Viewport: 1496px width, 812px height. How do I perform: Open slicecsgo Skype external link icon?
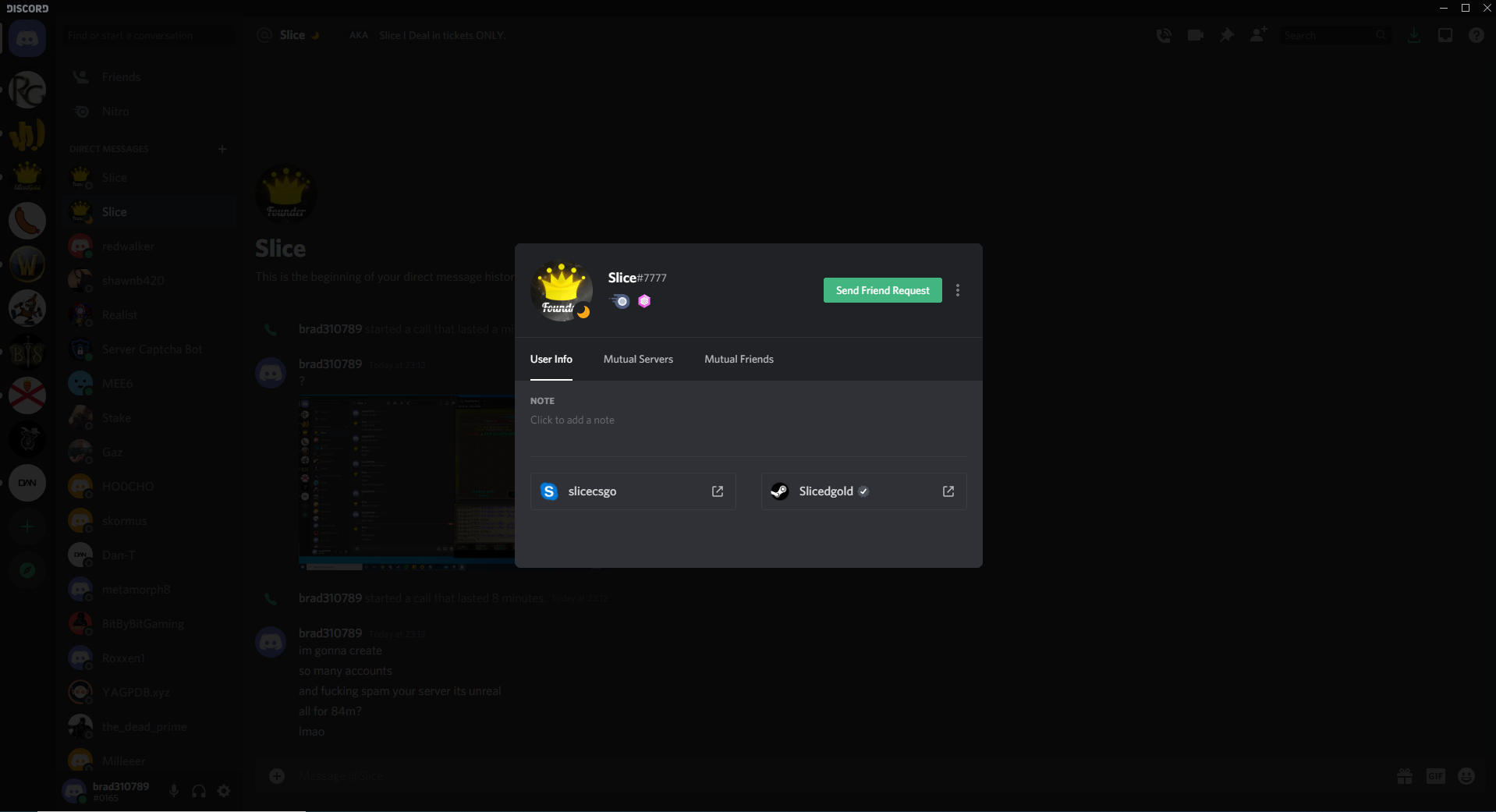718,491
